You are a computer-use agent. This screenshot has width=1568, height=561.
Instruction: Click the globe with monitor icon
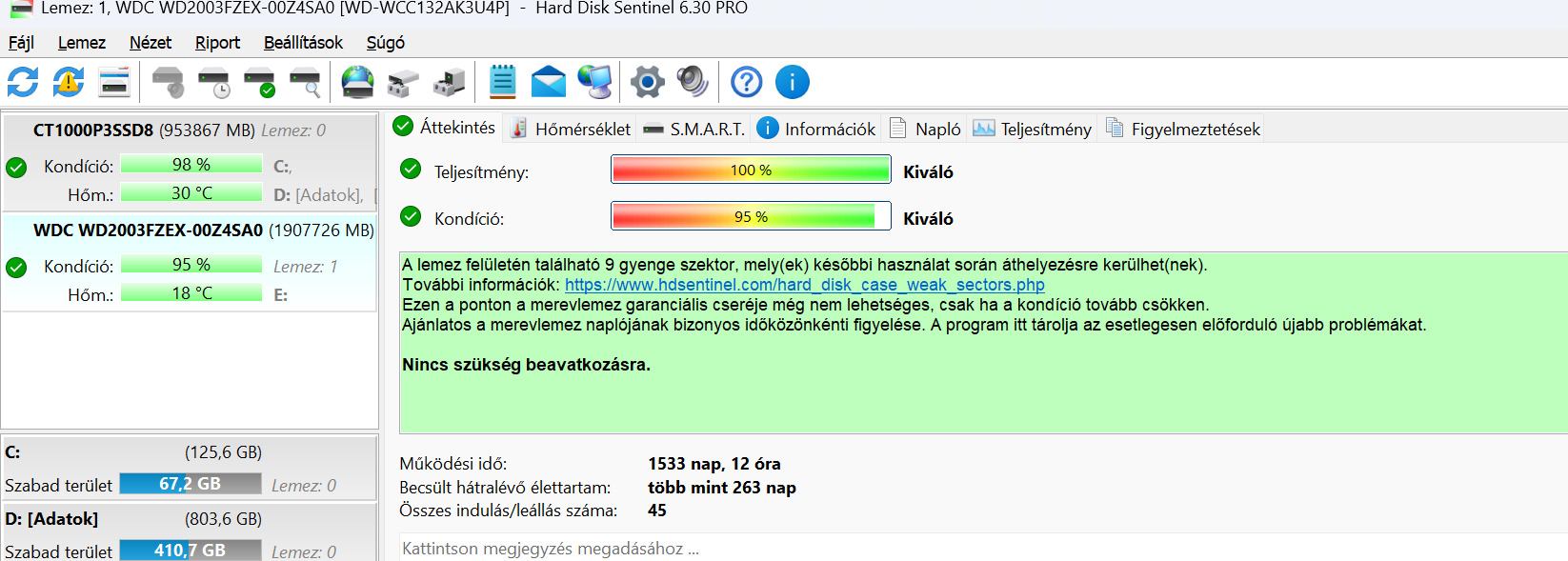(x=595, y=82)
